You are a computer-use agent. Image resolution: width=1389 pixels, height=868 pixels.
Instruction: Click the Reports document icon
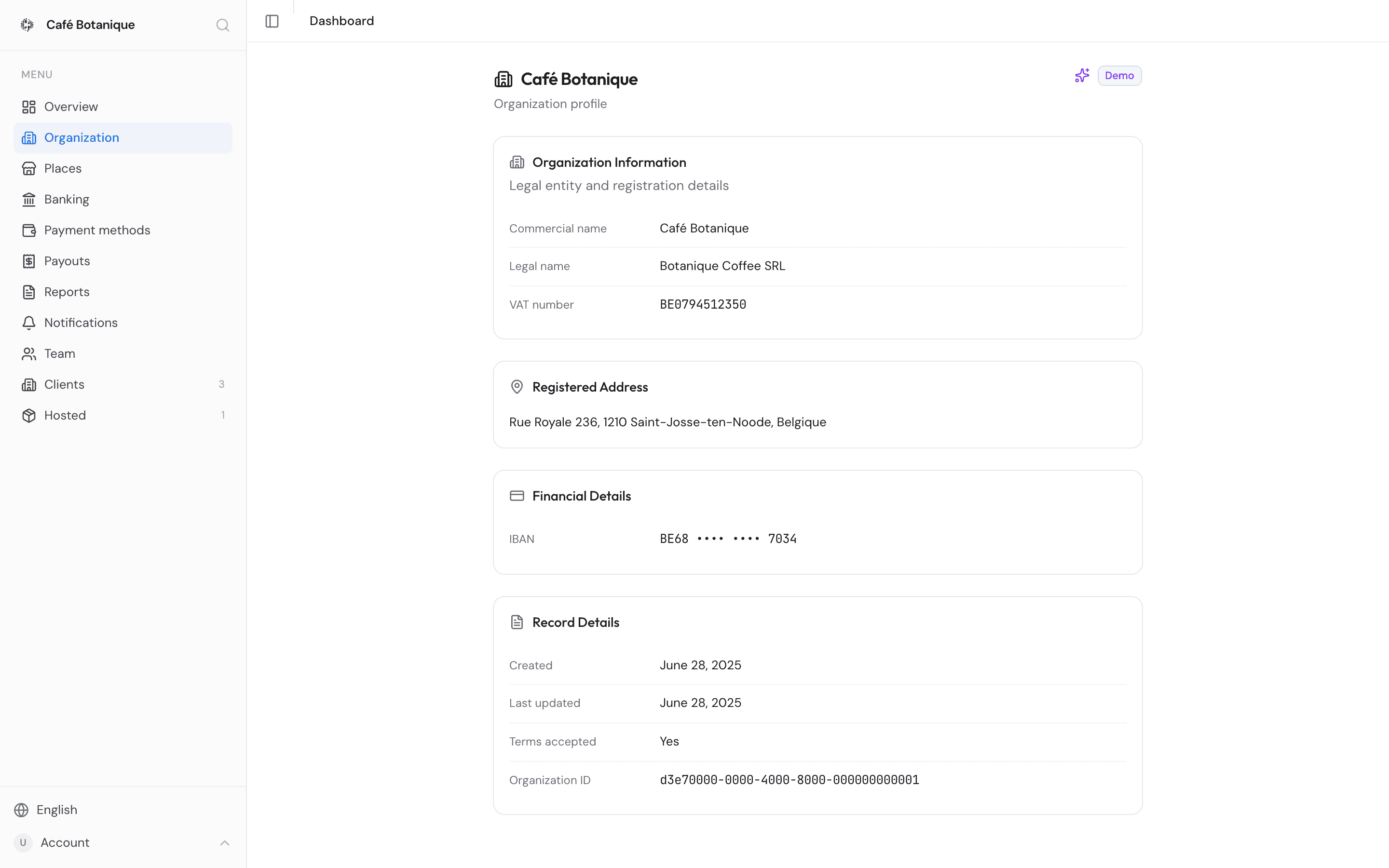(x=29, y=292)
